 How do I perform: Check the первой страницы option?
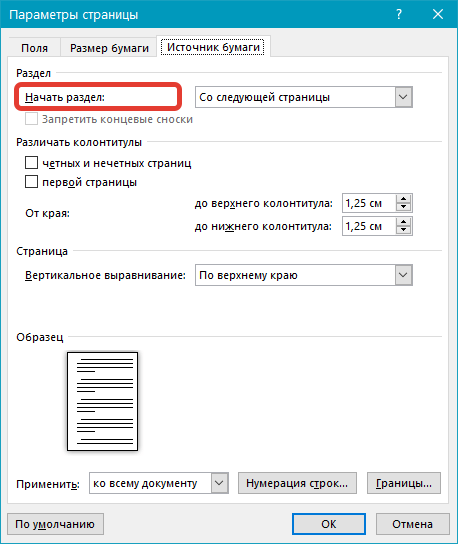click(x=32, y=181)
